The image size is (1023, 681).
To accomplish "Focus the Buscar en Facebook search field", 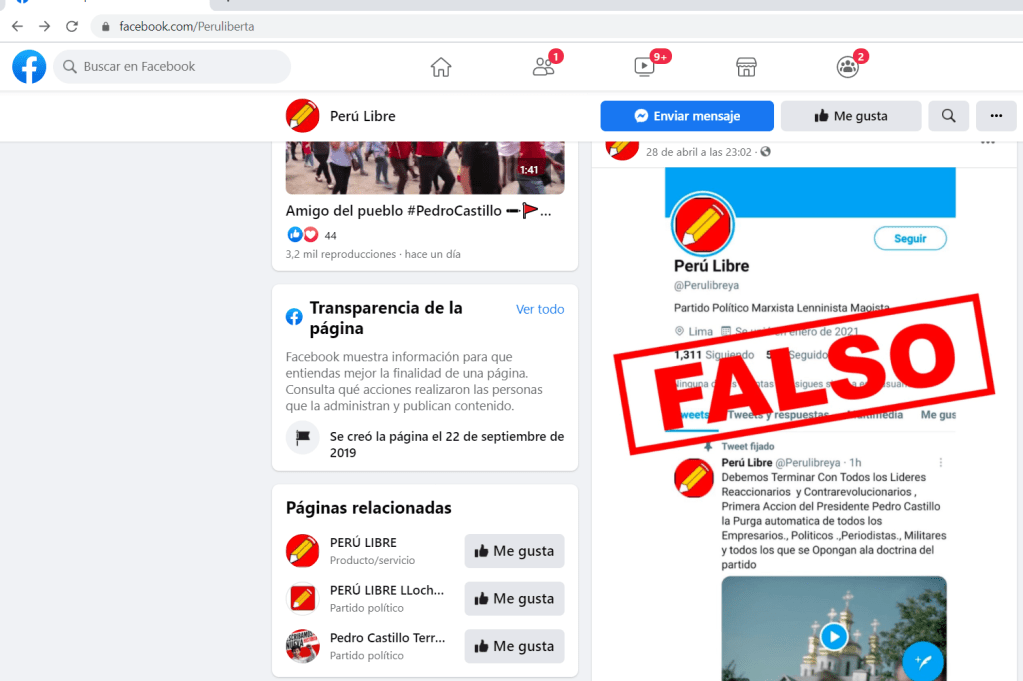I will (172, 67).
